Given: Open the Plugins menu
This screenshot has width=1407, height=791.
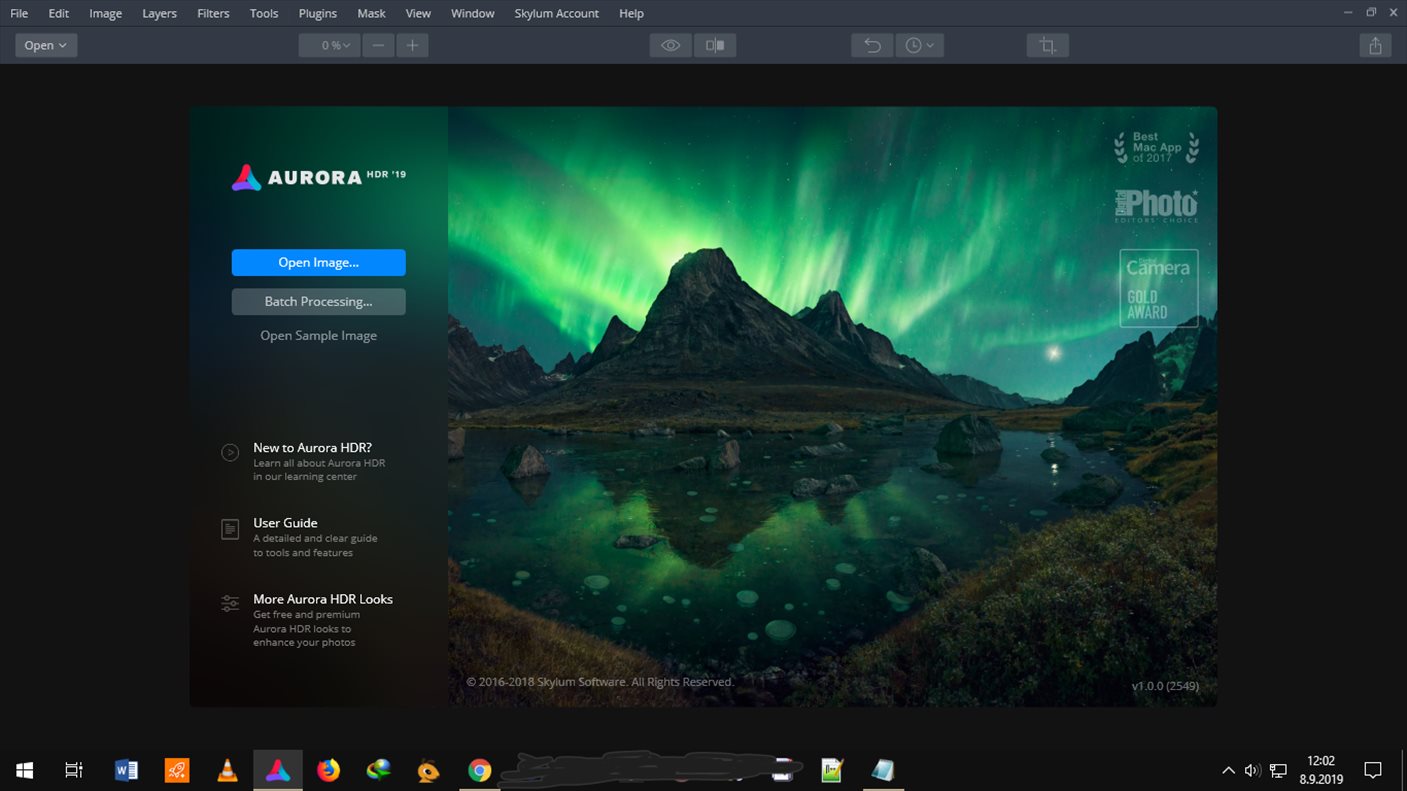Looking at the screenshot, I should click(318, 13).
